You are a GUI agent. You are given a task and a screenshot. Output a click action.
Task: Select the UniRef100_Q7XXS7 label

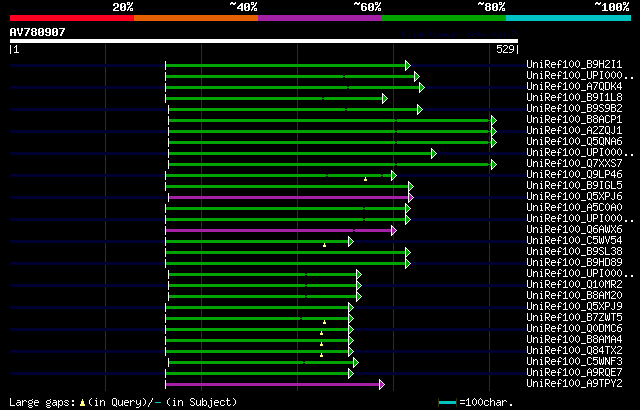point(574,164)
